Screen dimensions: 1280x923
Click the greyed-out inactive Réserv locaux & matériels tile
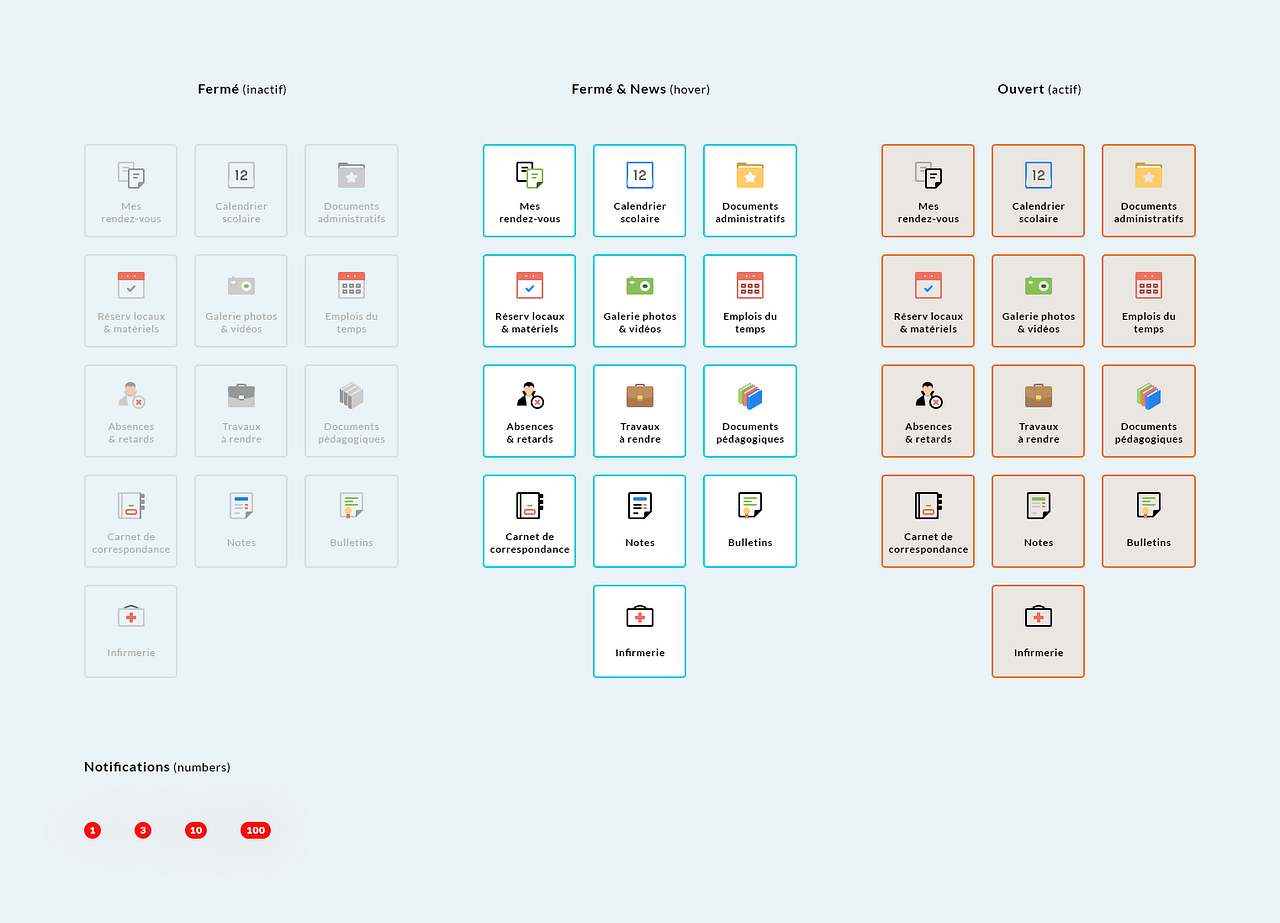click(x=131, y=301)
